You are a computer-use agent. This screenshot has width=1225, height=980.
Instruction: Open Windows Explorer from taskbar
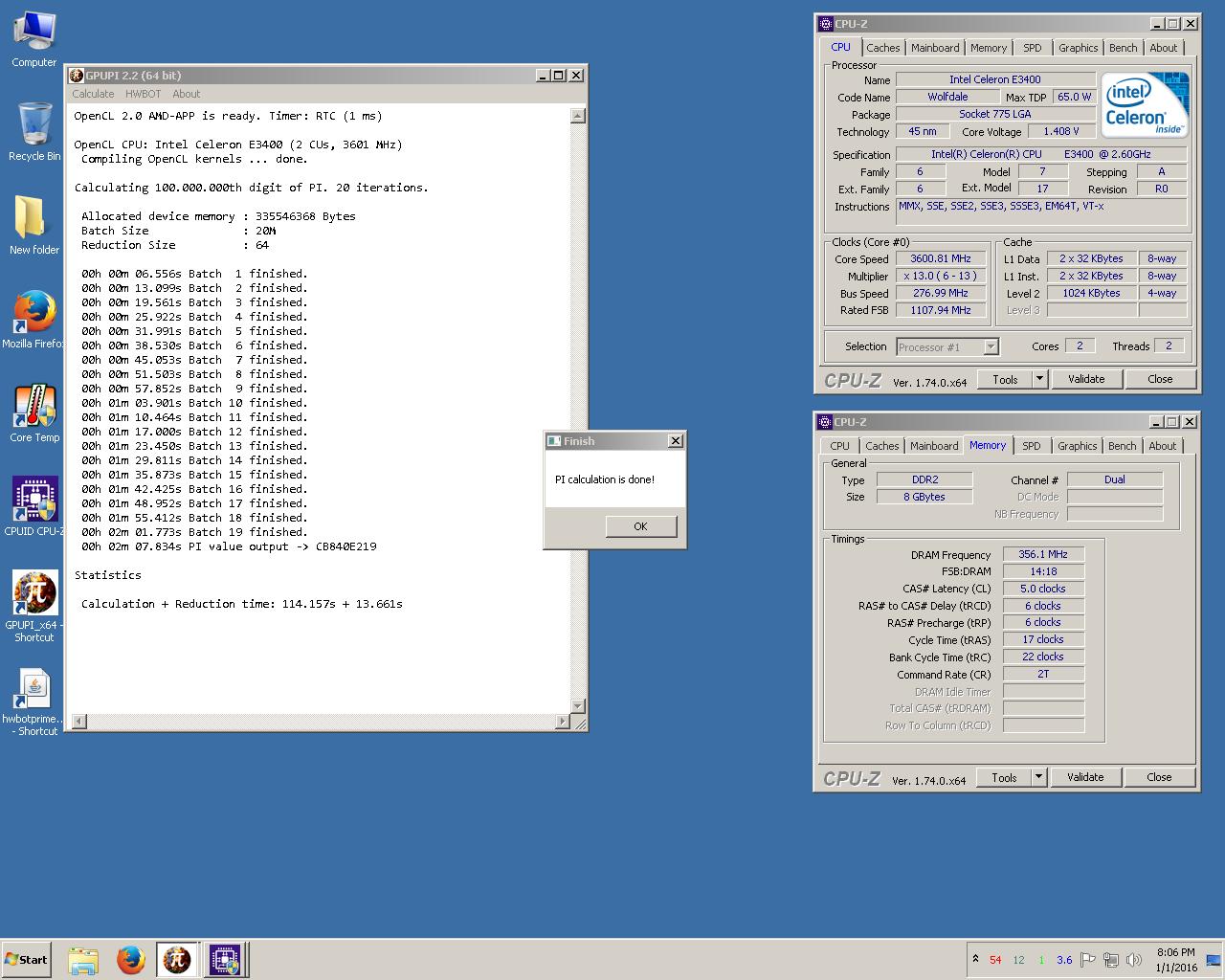[83, 960]
